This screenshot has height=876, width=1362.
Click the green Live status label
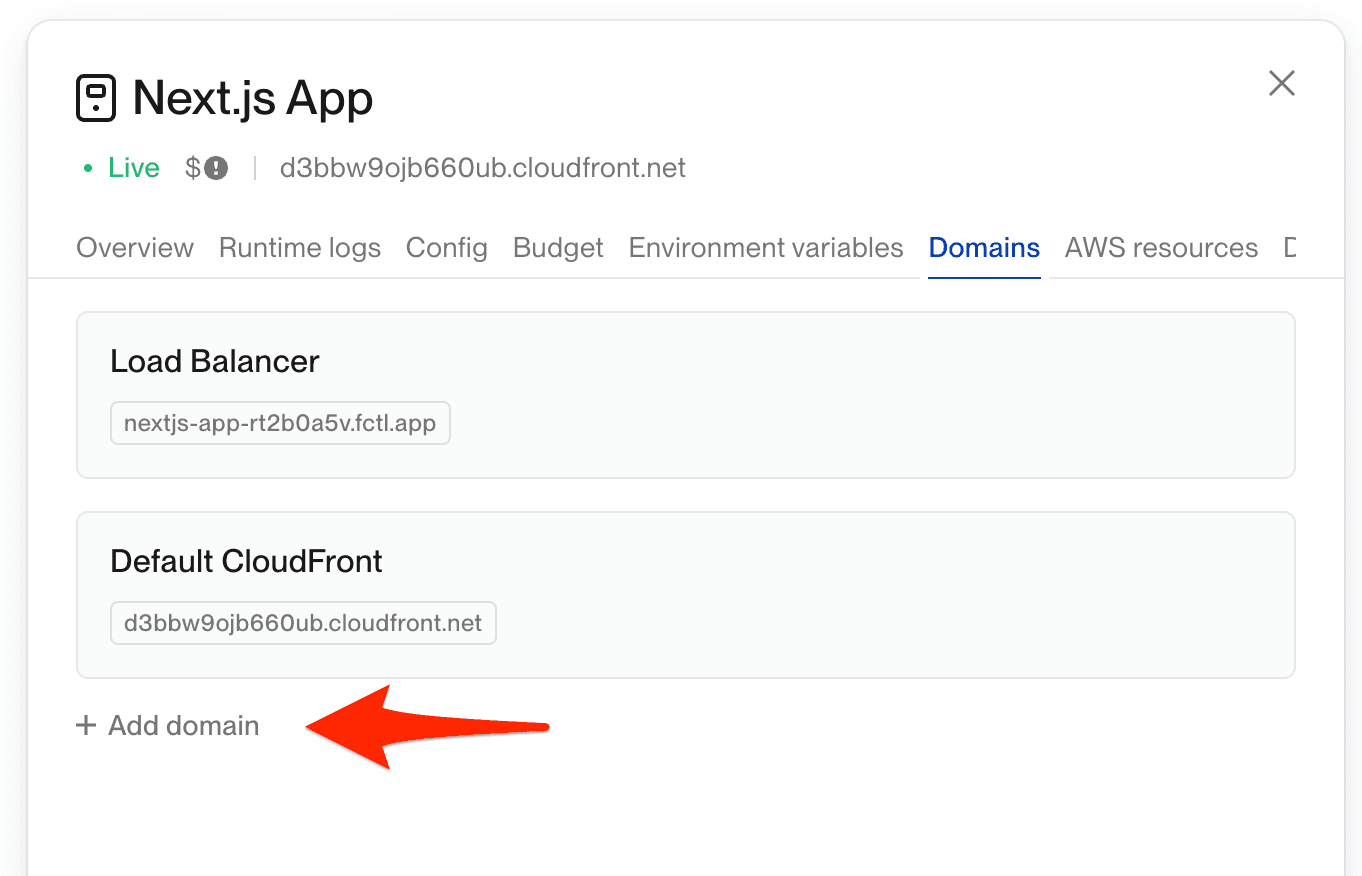click(x=134, y=168)
